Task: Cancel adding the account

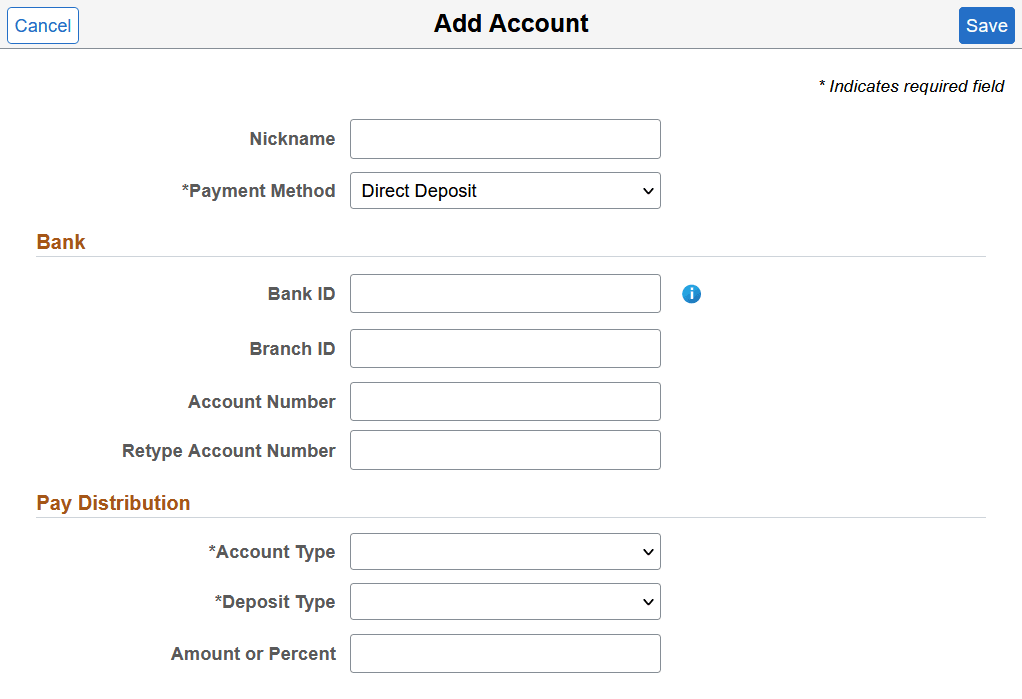Action: tap(42, 25)
